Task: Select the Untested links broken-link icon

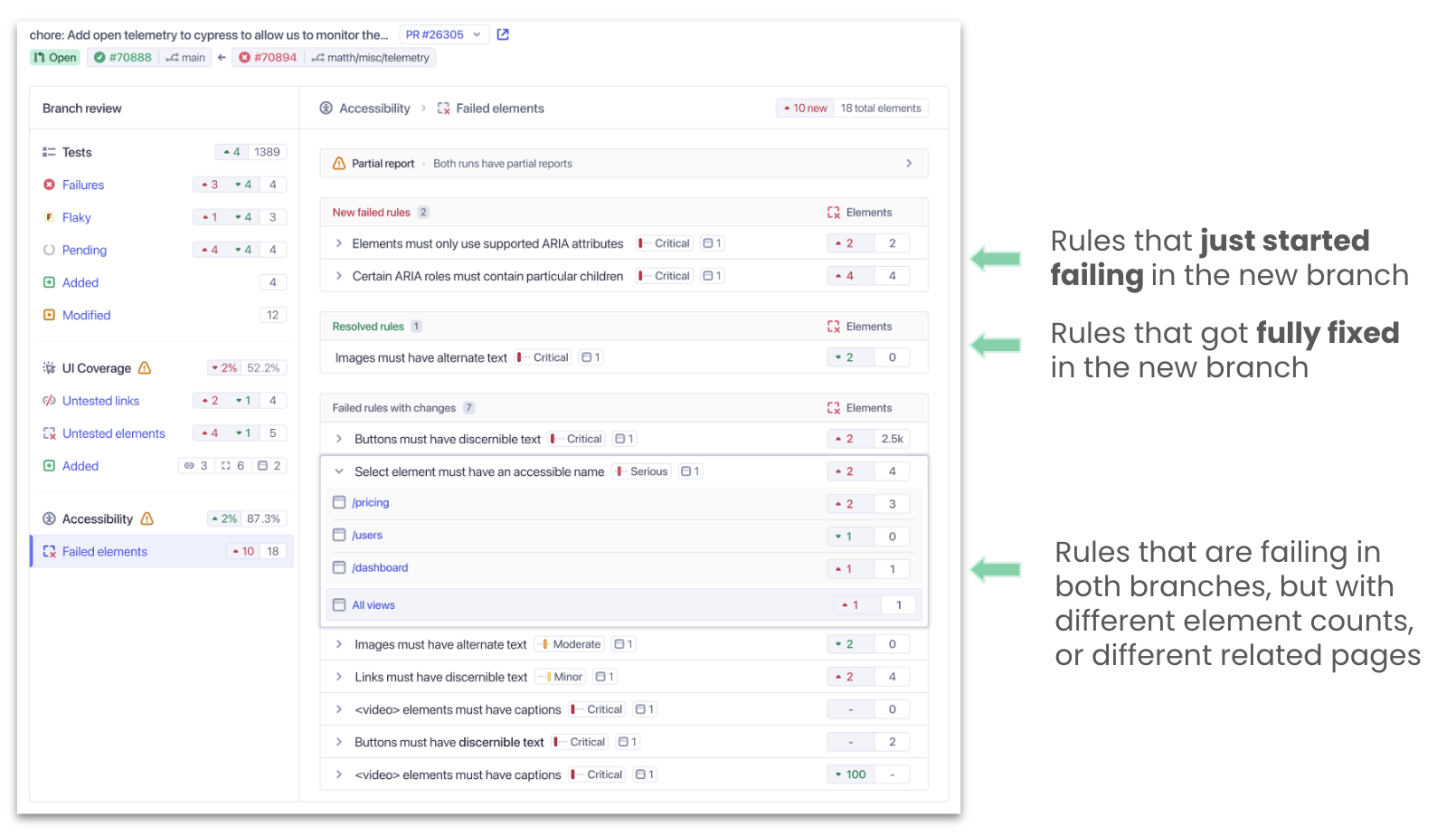Action: click(50, 400)
